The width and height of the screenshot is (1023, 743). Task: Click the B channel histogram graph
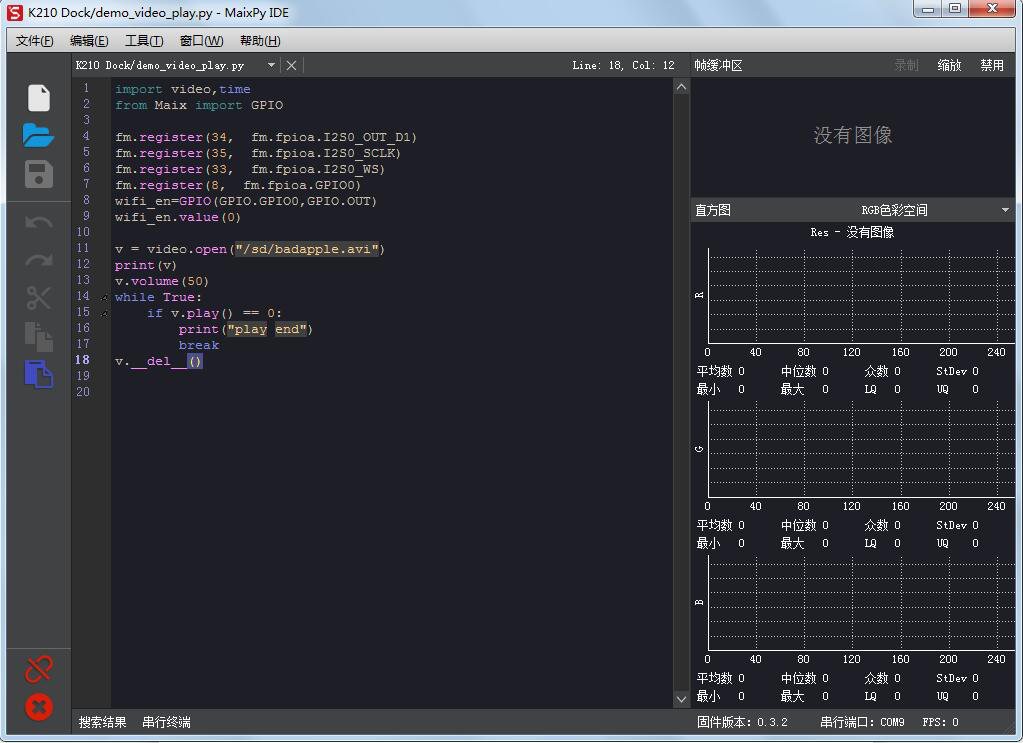pos(861,603)
